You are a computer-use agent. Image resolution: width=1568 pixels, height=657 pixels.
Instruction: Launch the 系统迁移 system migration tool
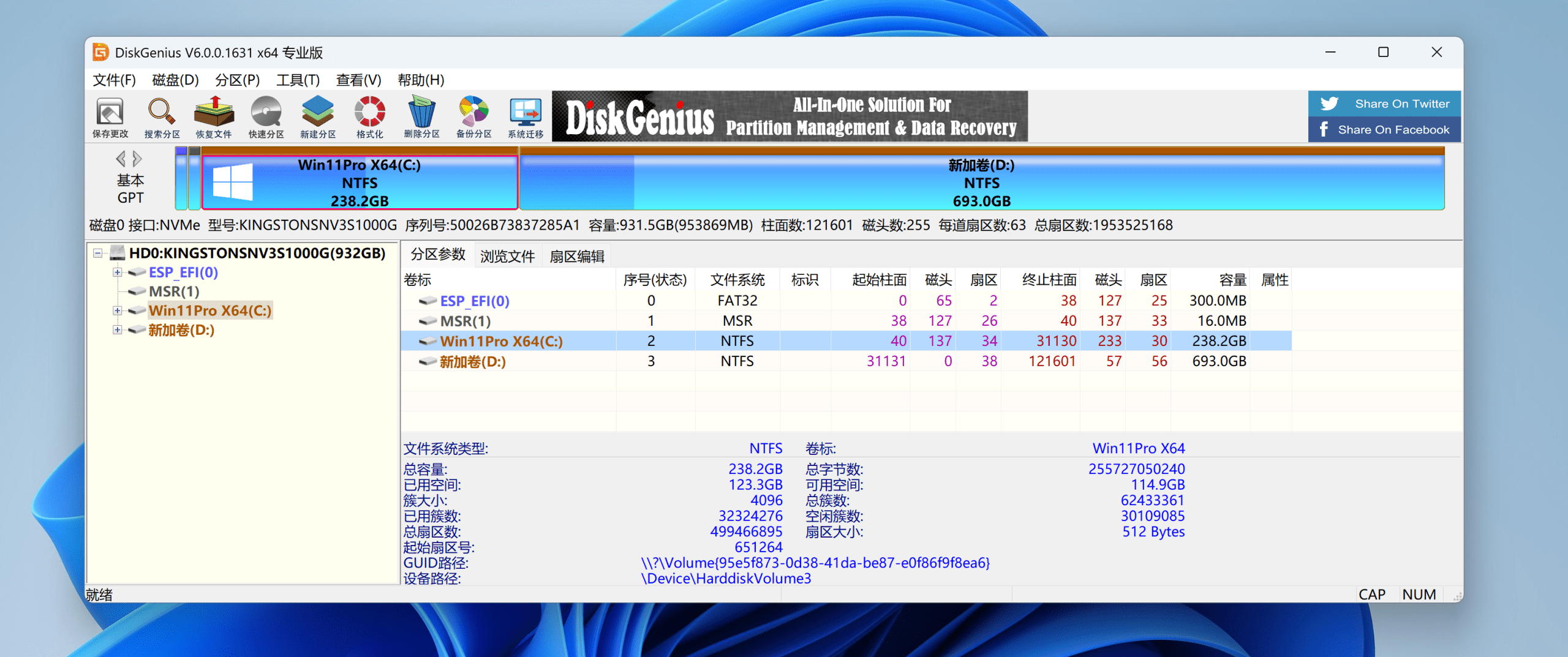526,117
